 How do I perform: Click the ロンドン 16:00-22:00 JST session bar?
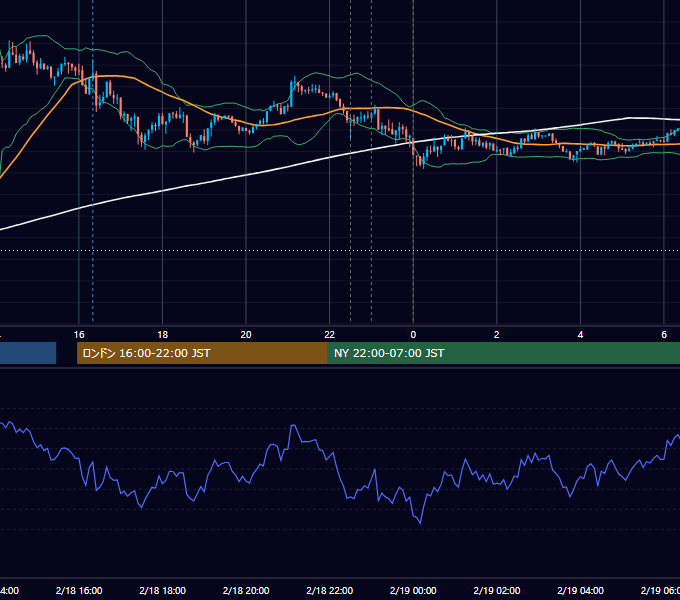[202, 353]
